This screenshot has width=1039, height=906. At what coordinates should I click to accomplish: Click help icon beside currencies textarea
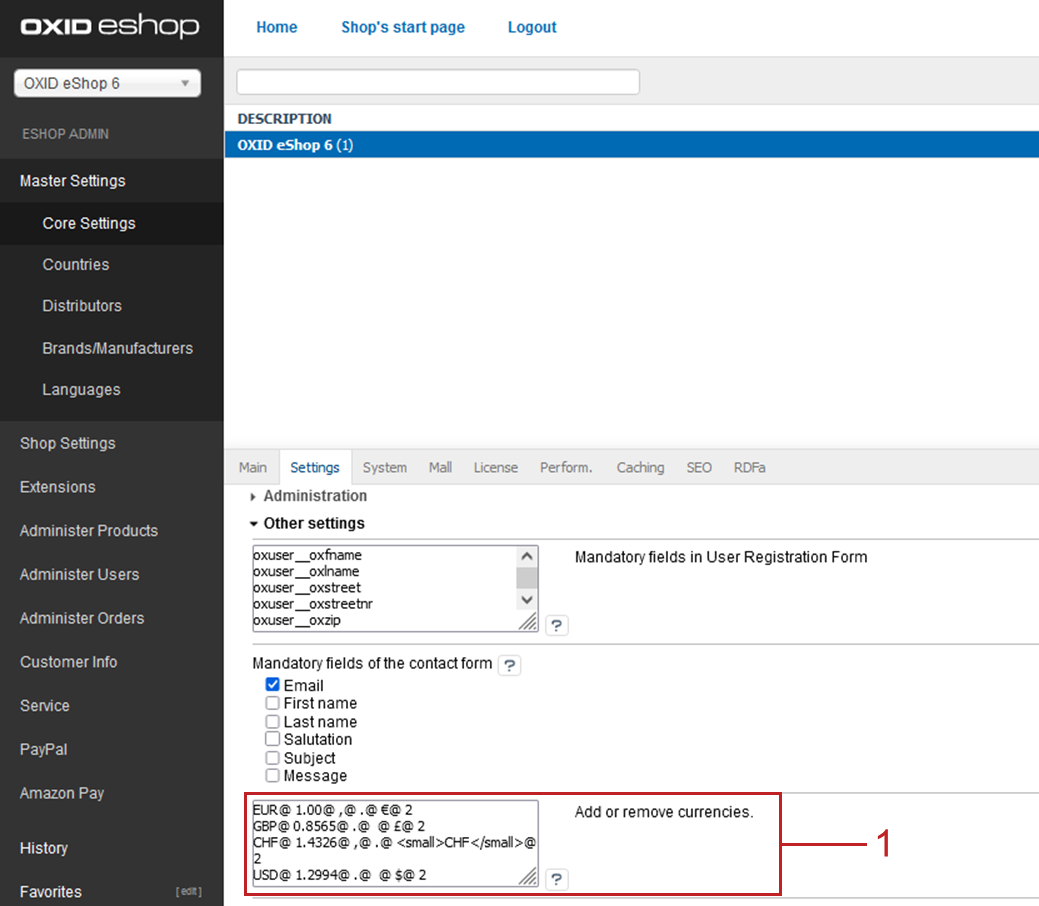coord(557,879)
